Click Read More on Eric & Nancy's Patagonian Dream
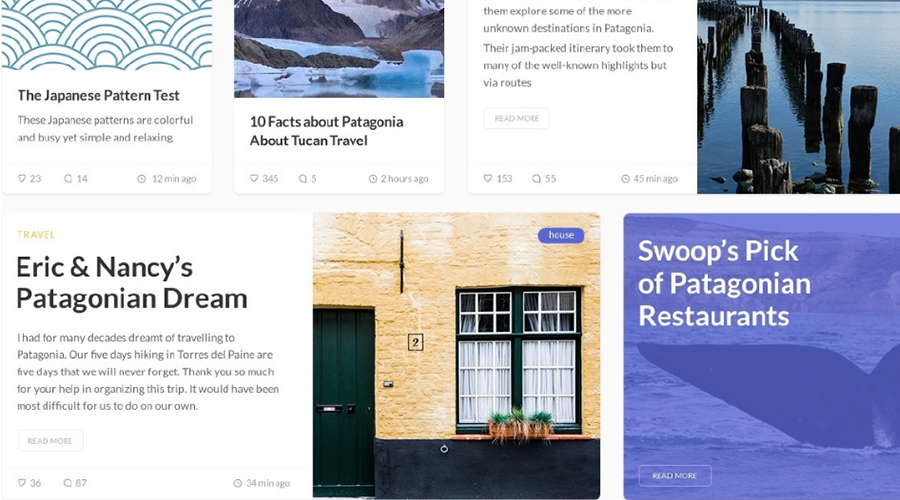This screenshot has height=500, width=900. point(51,441)
